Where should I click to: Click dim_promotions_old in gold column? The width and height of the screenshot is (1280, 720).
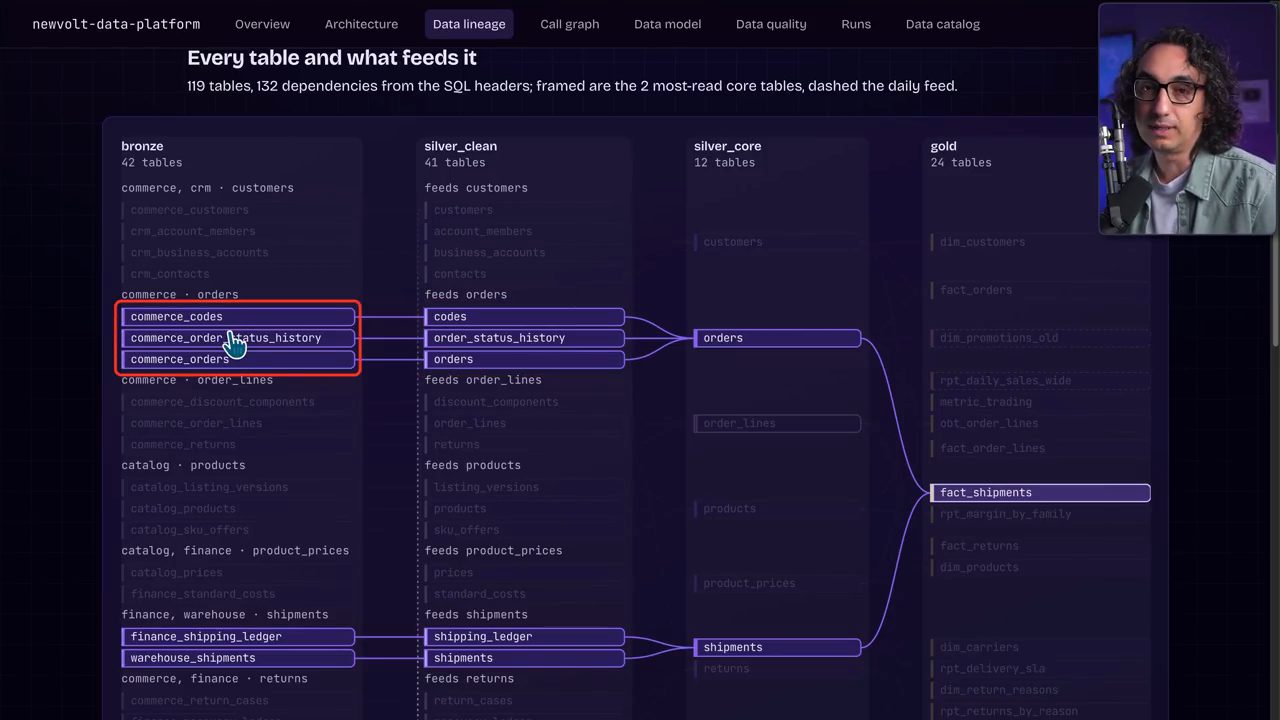click(x=1041, y=338)
